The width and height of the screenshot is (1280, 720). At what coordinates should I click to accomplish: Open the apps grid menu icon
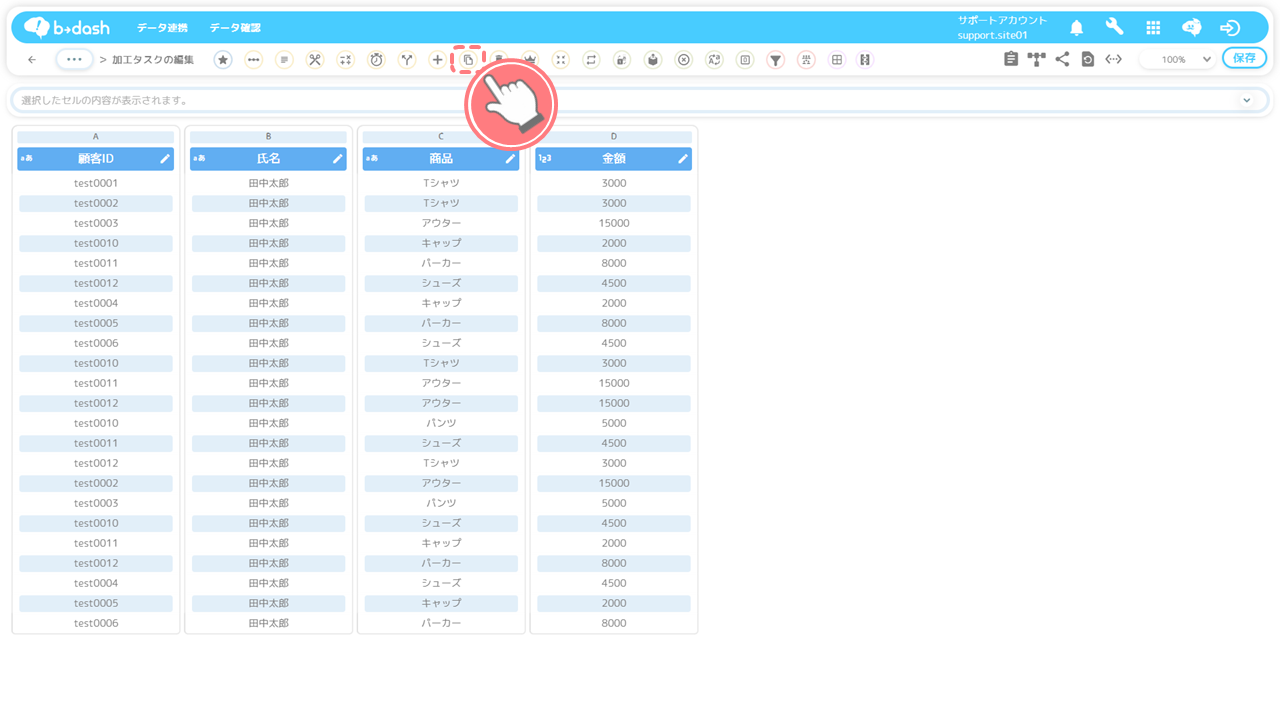pyautogui.click(x=1153, y=28)
